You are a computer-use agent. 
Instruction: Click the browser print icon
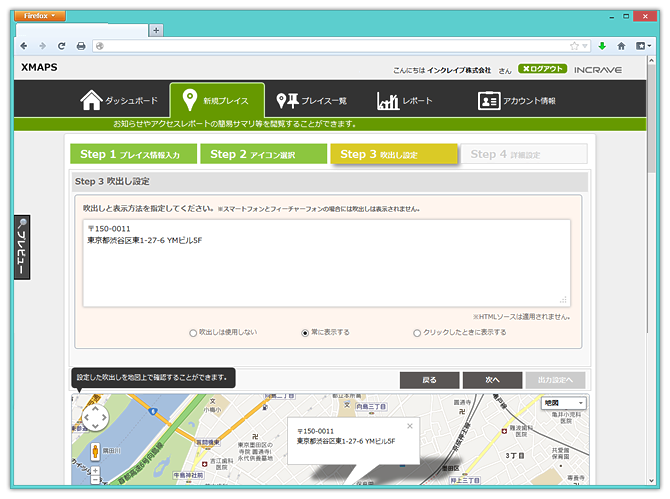pos(81,46)
